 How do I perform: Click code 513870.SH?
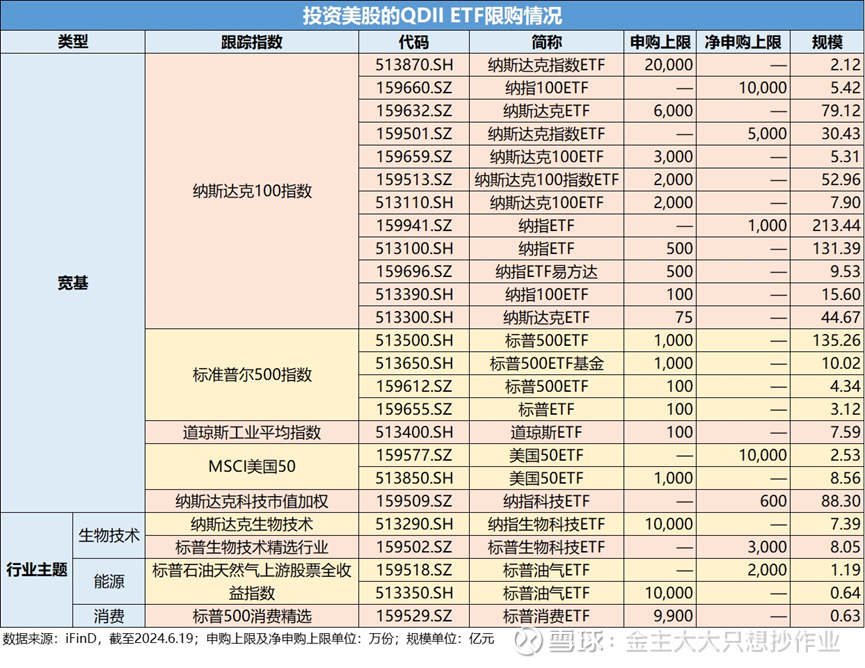(414, 65)
